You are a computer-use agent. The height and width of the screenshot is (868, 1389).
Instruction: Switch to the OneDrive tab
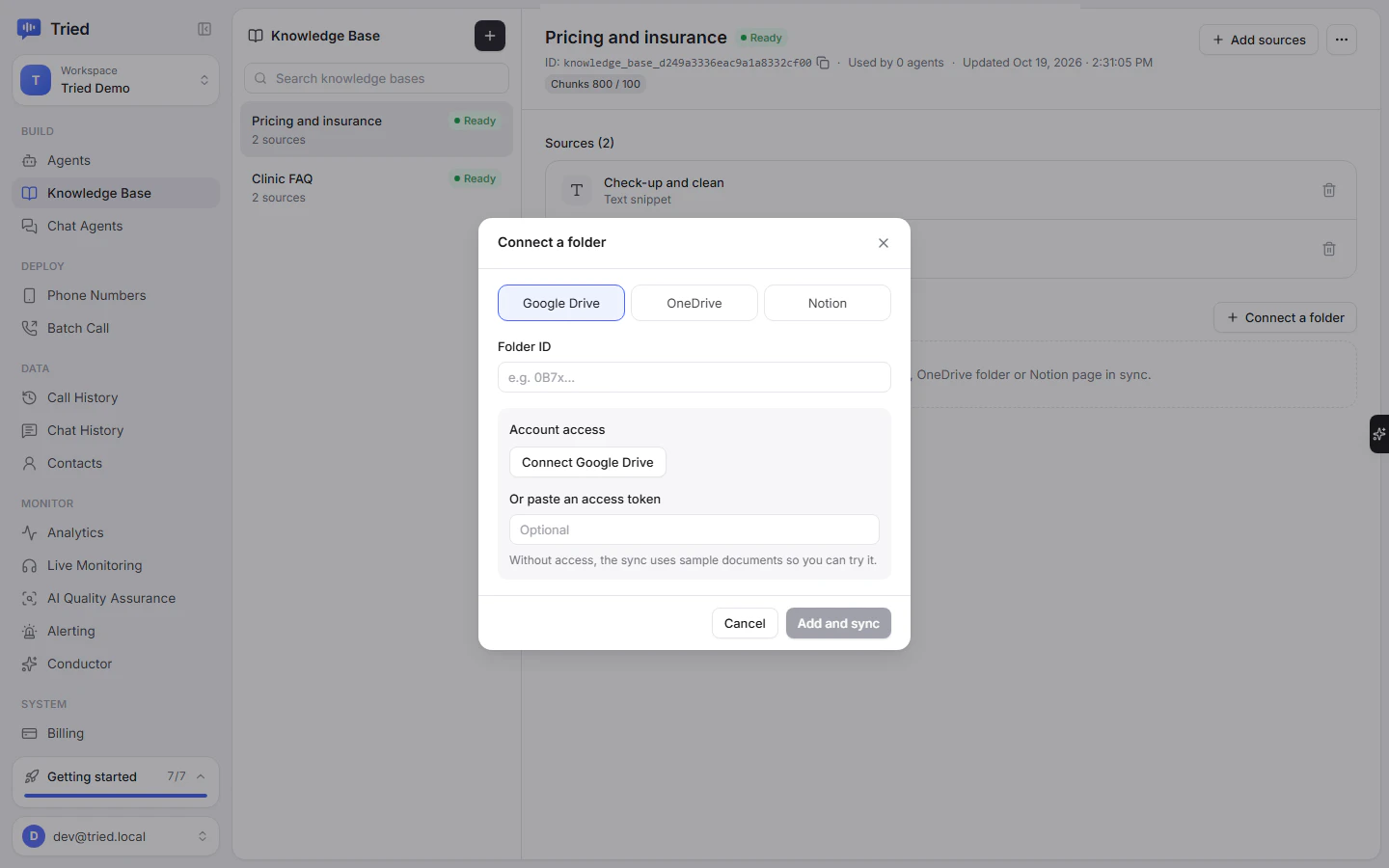pyautogui.click(x=694, y=303)
